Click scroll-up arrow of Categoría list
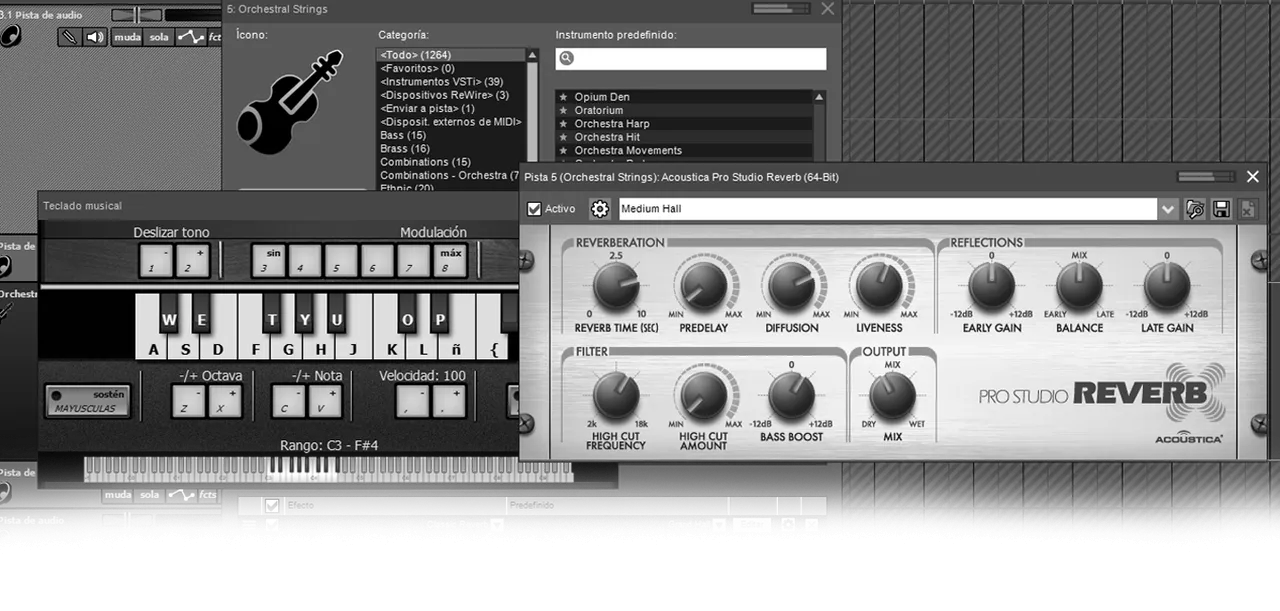This screenshot has width=1280, height=611. [532, 54]
